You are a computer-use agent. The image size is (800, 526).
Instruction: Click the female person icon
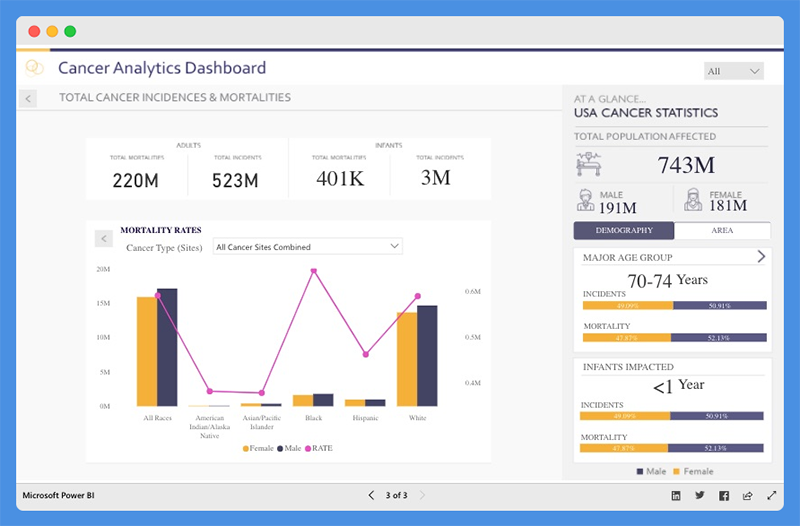(691, 200)
